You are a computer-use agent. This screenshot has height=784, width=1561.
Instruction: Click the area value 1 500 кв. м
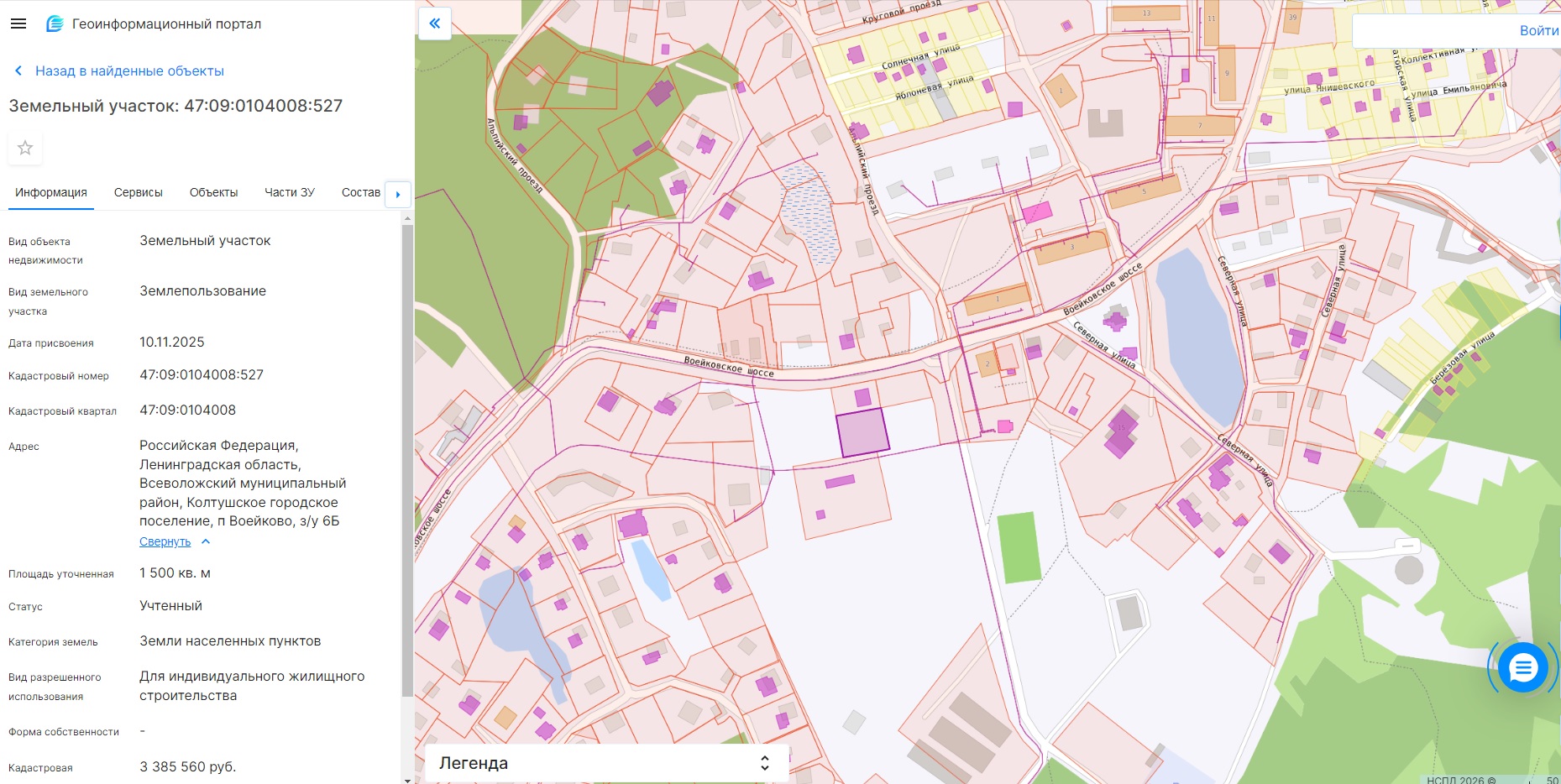(175, 572)
